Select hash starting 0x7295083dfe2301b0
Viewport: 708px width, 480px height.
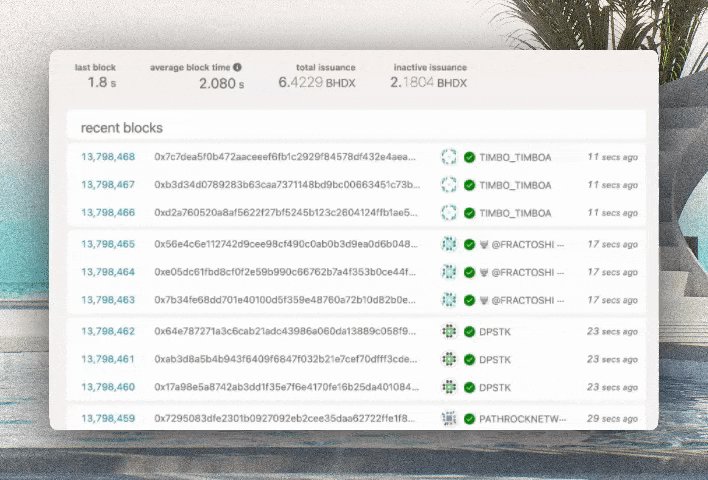coord(284,419)
